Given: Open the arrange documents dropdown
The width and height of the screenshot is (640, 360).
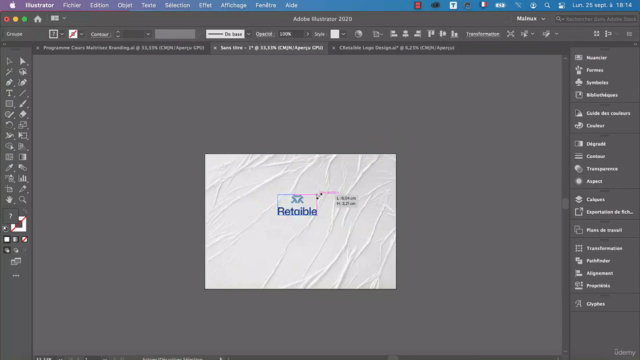Looking at the screenshot, I should click(58, 18).
